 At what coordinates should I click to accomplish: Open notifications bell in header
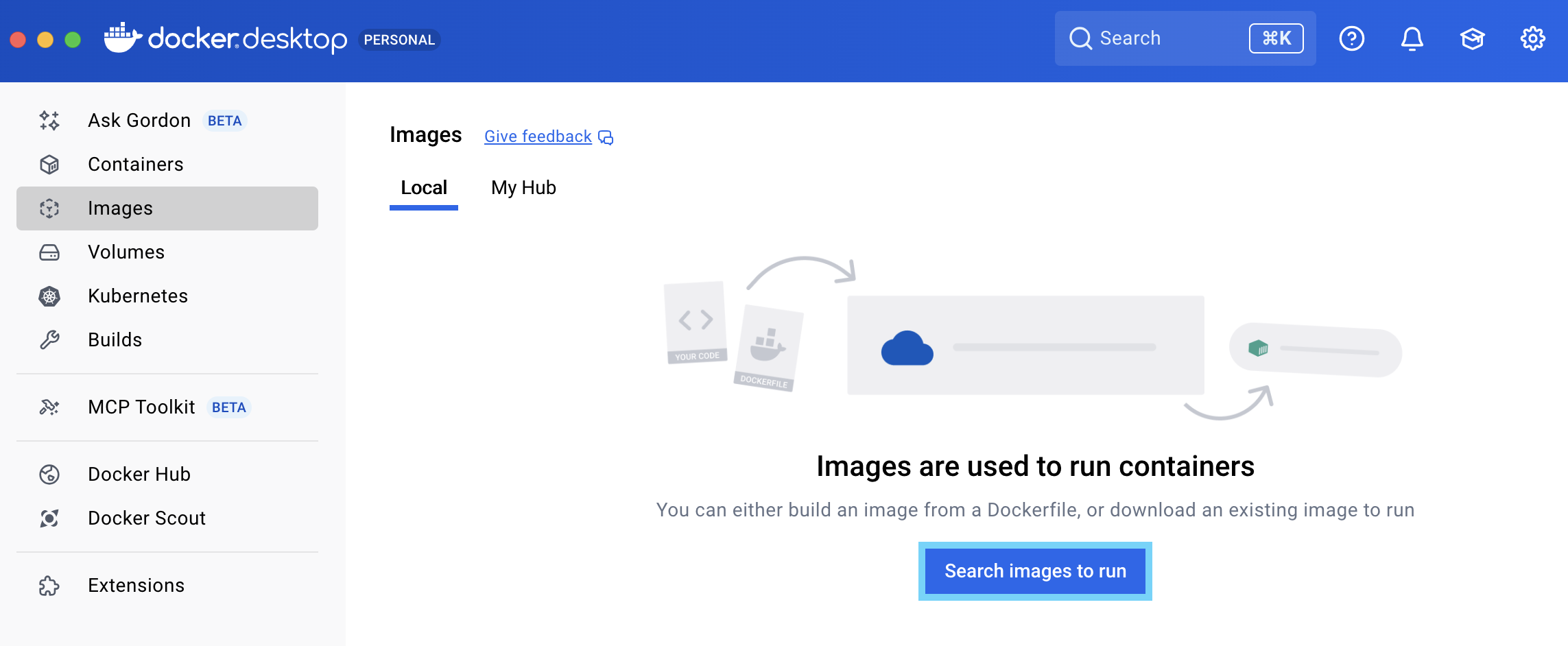point(1412,38)
